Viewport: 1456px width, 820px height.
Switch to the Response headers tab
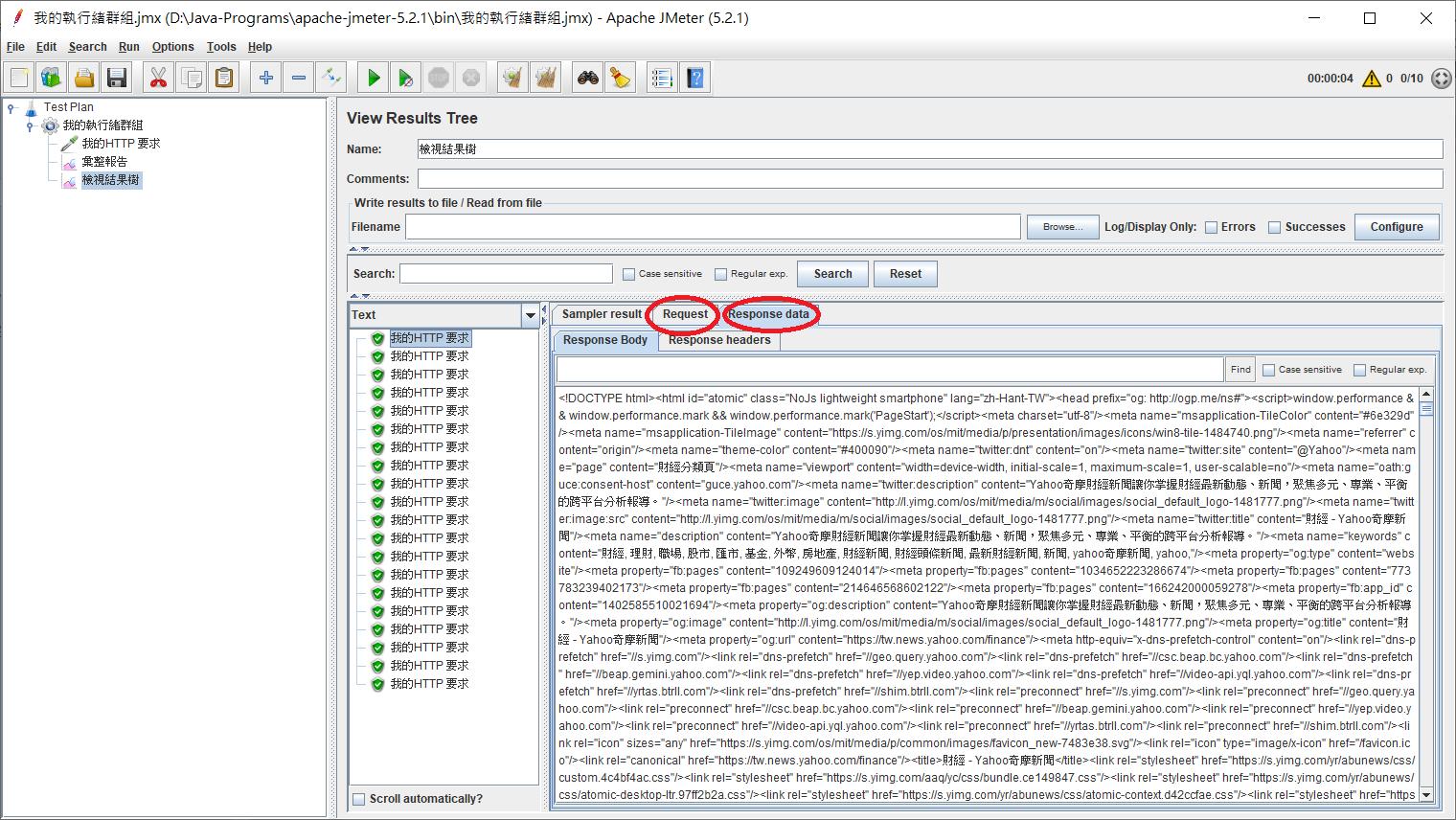point(719,340)
